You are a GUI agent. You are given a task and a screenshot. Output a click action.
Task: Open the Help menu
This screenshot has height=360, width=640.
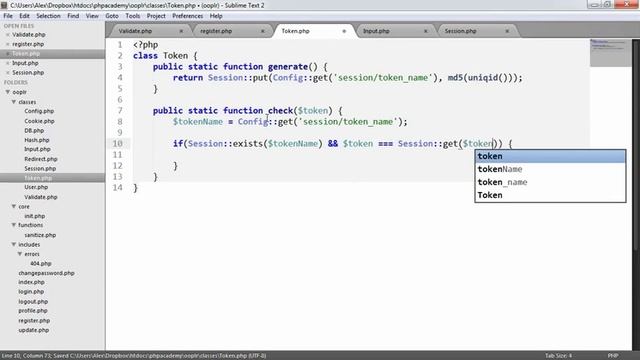point(216,16)
